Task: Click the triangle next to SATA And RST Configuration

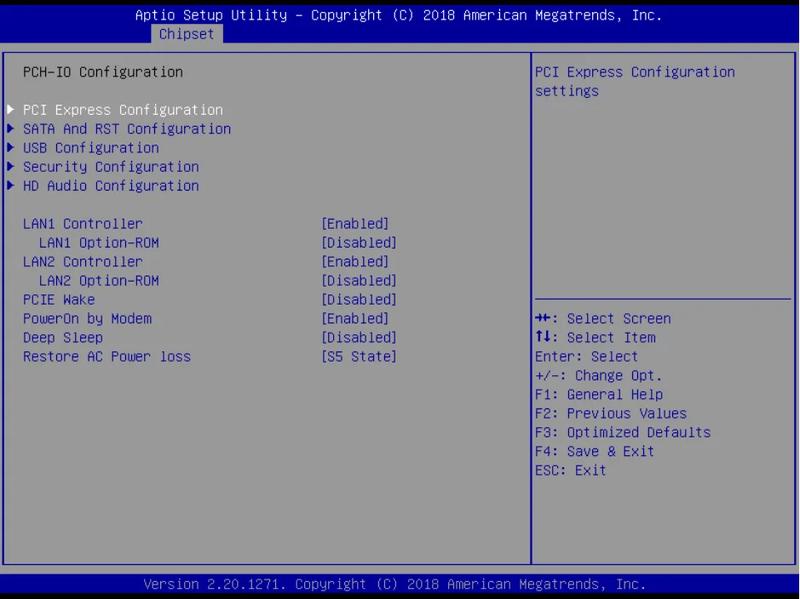Action: [11, 129]
